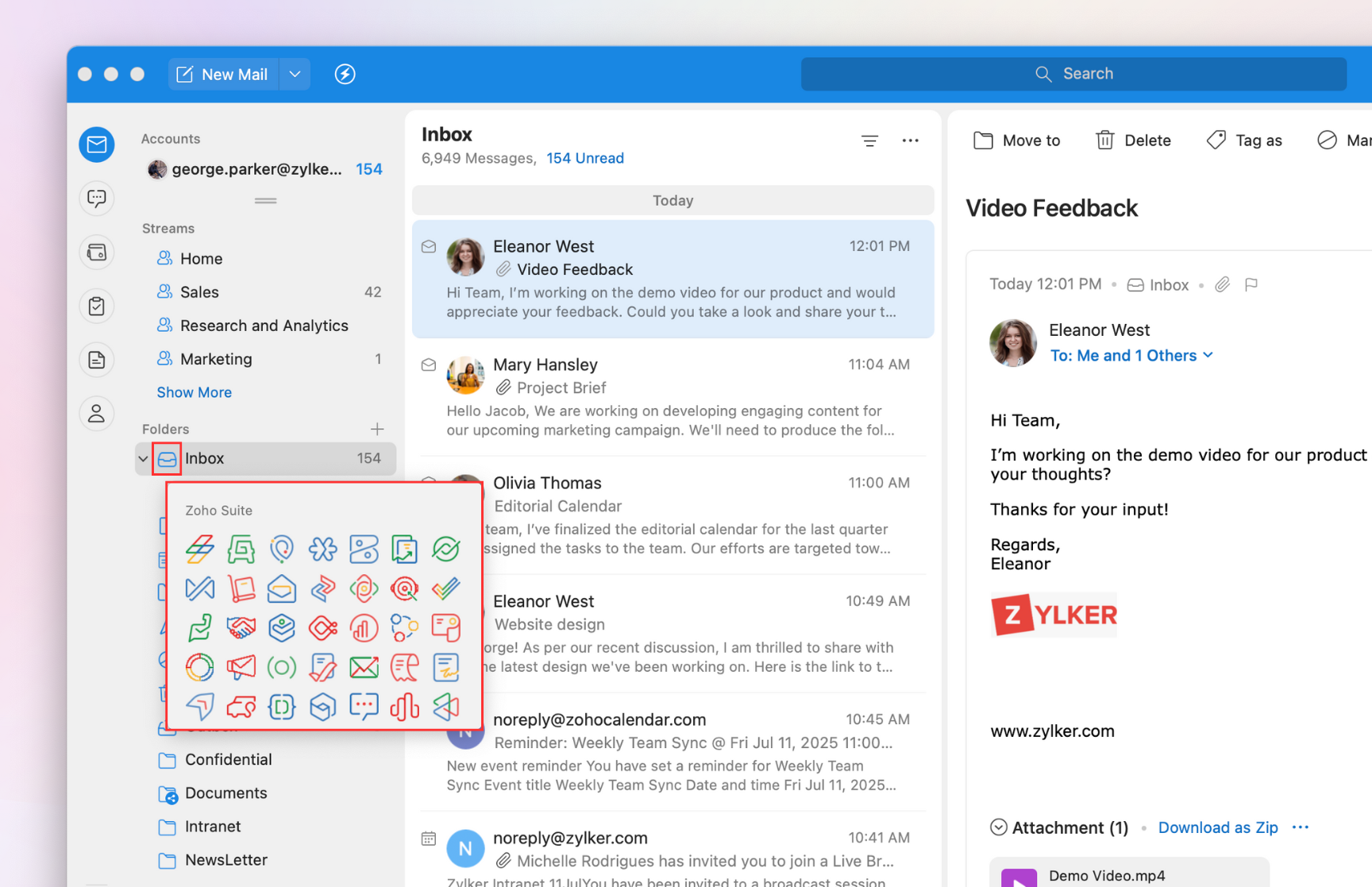Screen dimensions: 1372x887
Task: Download attachment via Download as Zip
Action: click(x=1218, y=827)
